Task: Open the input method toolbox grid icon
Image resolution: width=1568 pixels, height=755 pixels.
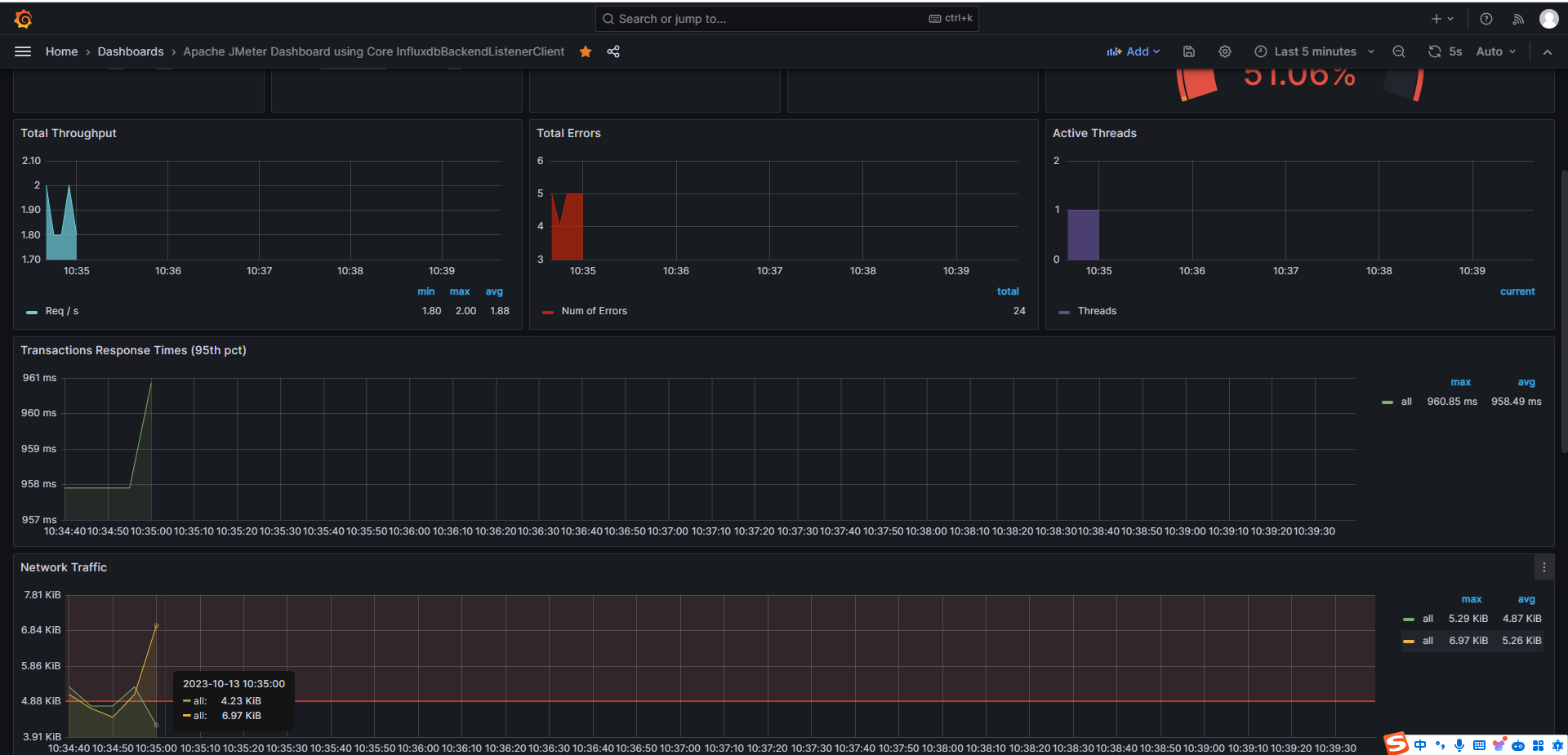Action: point(1538,745)
